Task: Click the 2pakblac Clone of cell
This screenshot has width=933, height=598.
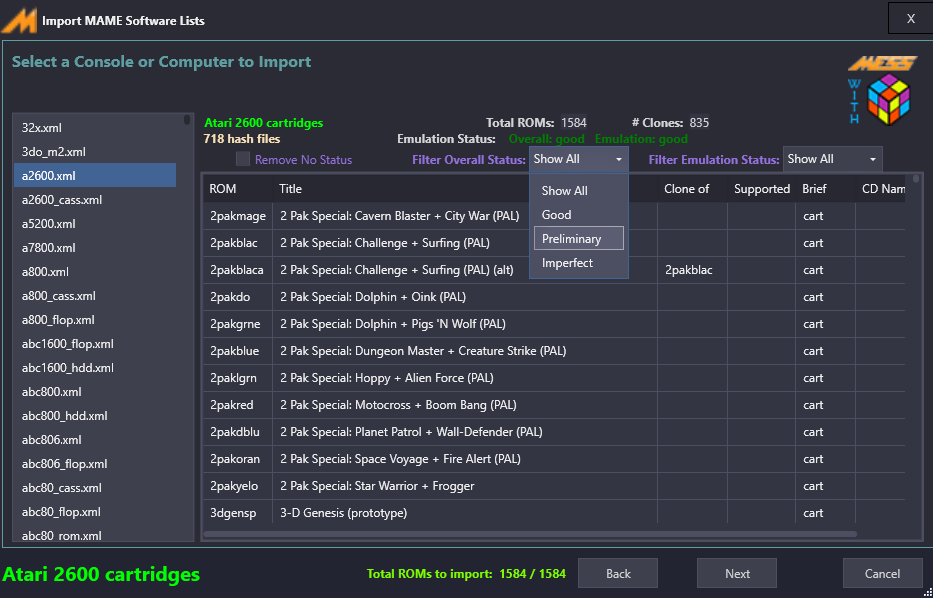Action: (692, 270)
